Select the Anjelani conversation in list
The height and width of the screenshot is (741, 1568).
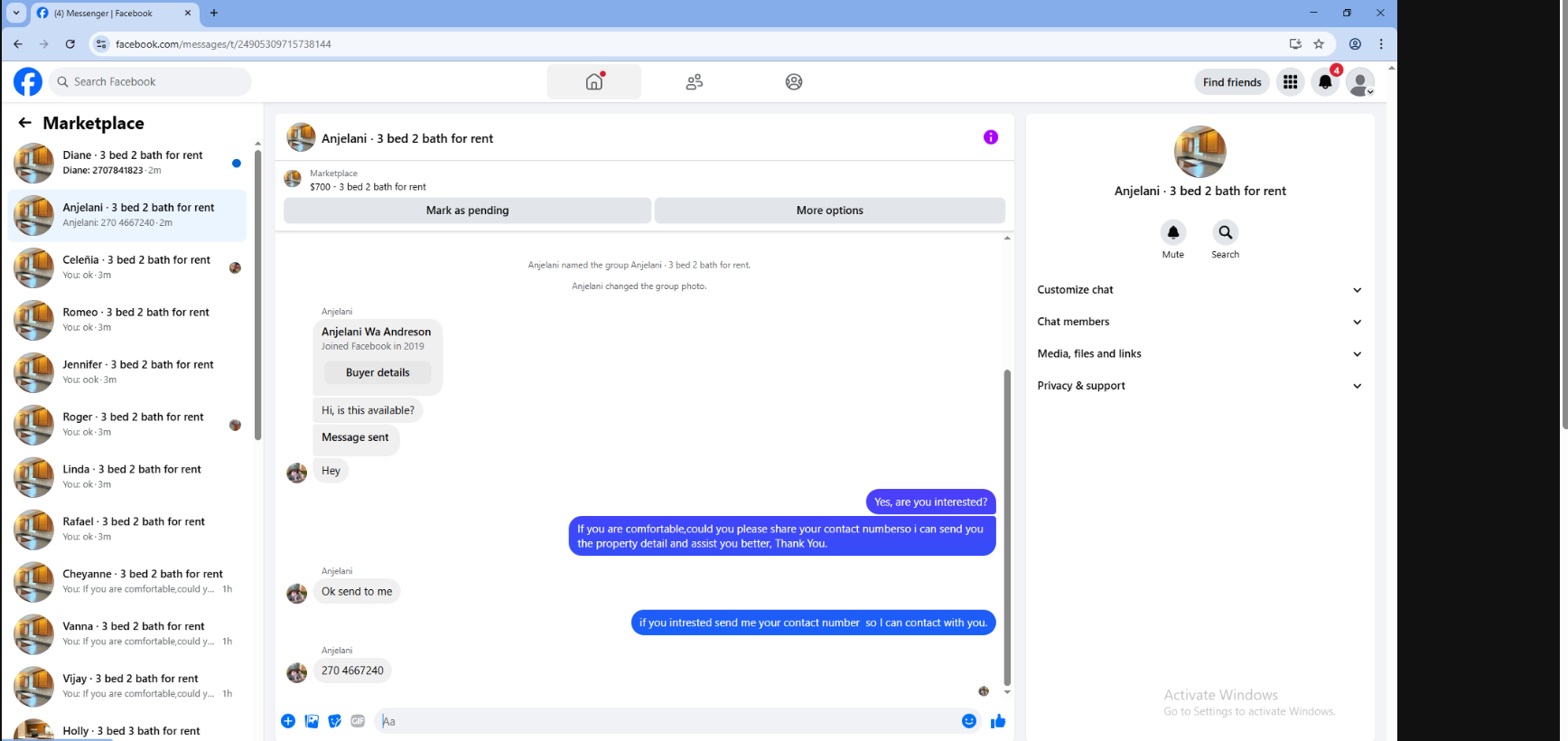click(x=127, y=215)
